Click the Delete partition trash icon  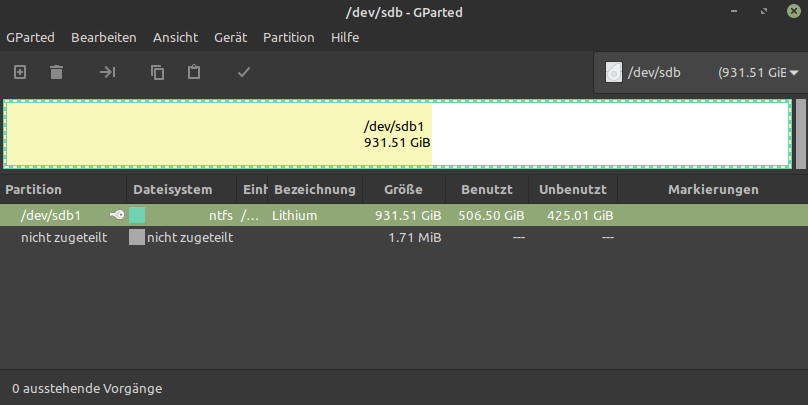pyautogui.click(x=57, y=72)
